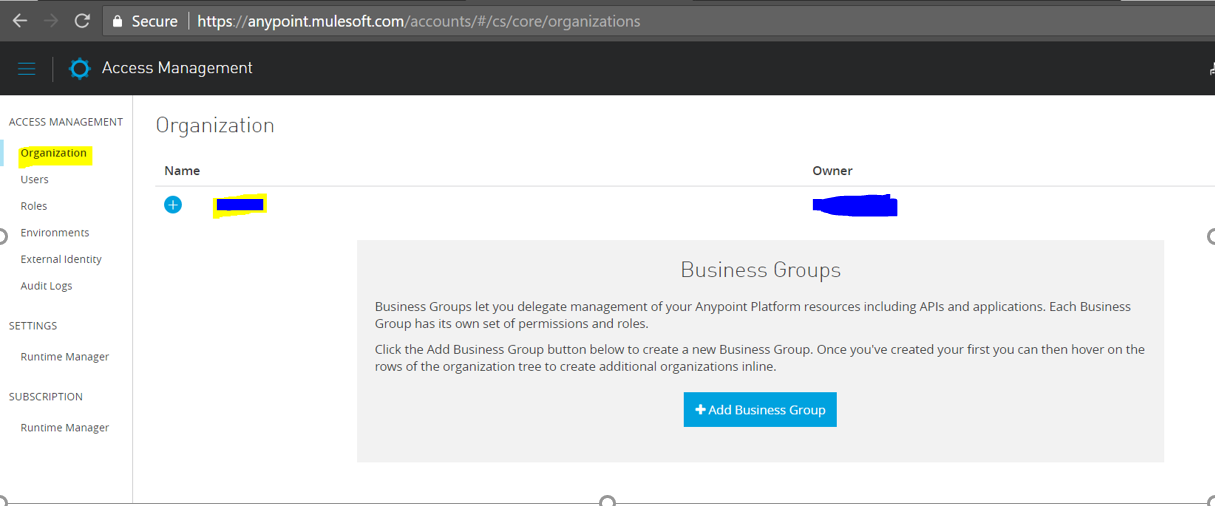Click the SETTINGS sidebar section label

click(x=33, y=326)
